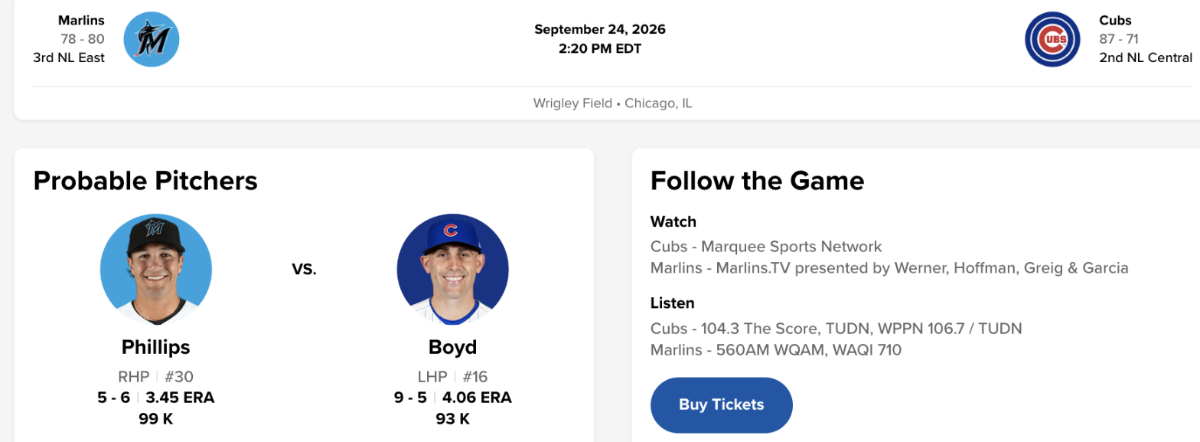Select the Cubs team name
The image size is (1200, 442).
(x=1115, y=20)
